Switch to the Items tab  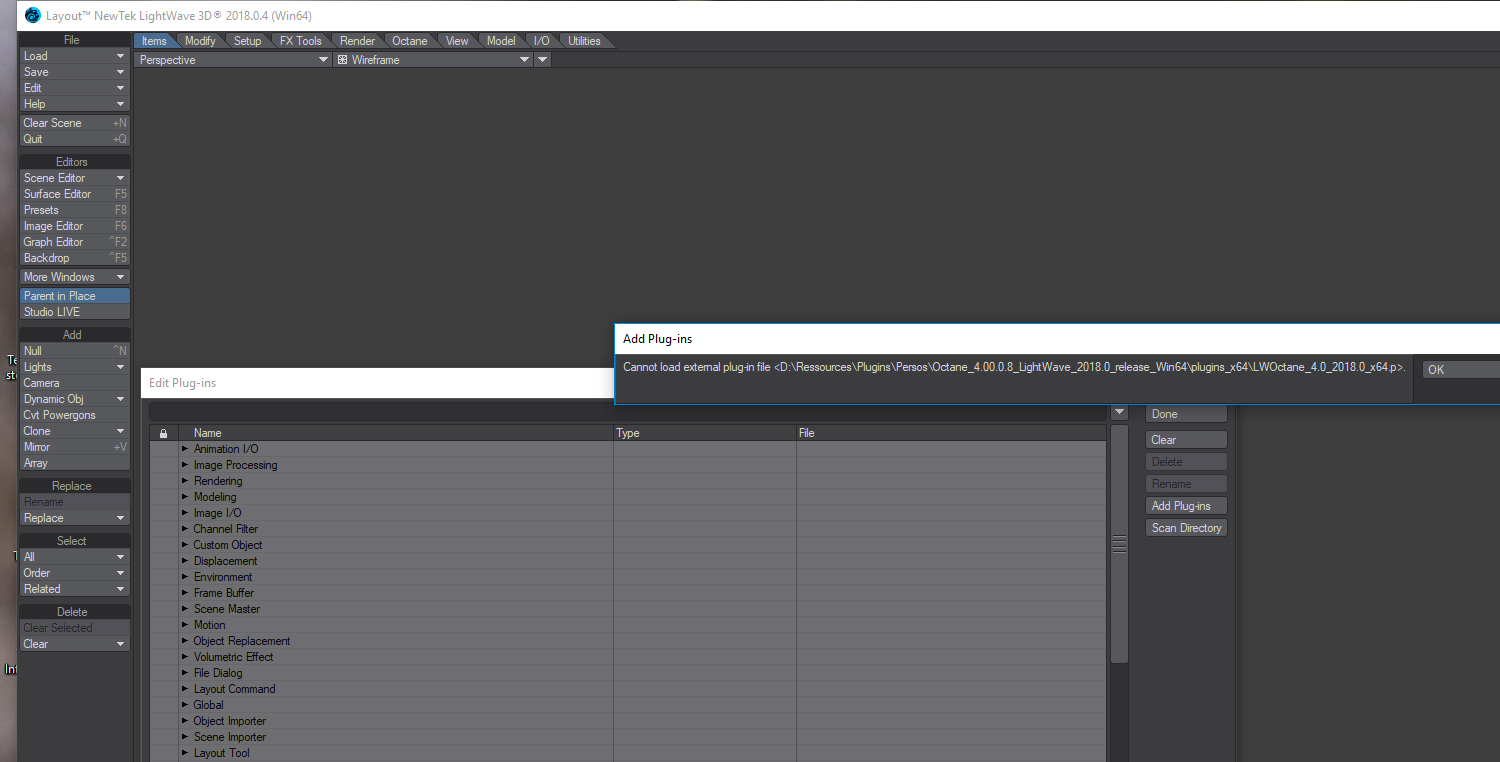pyautogui.click(x=155, y=41)
